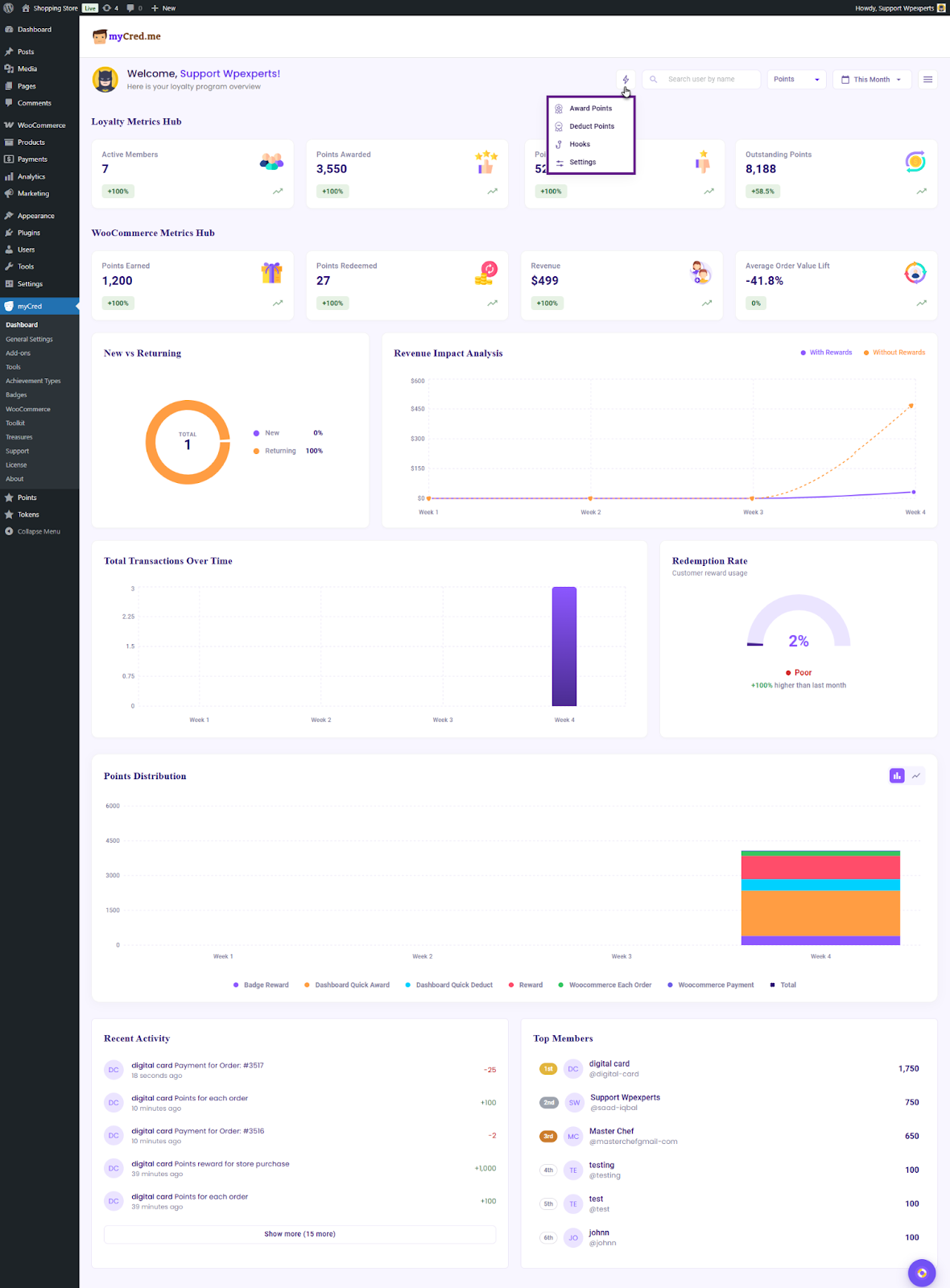The image size is (950, 1288).
Task: Click the floating help widget icon
Action: click(921, 1273)
